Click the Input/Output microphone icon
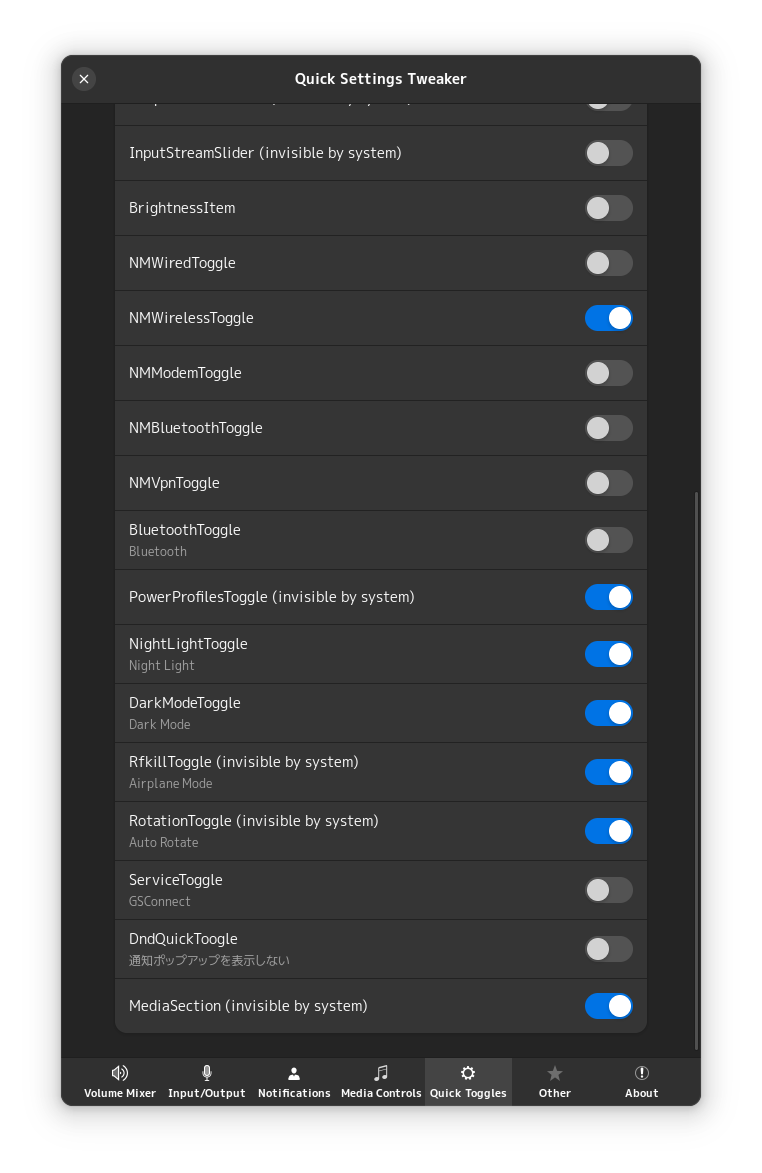The image size is (762, 1173). (207, 1073)
